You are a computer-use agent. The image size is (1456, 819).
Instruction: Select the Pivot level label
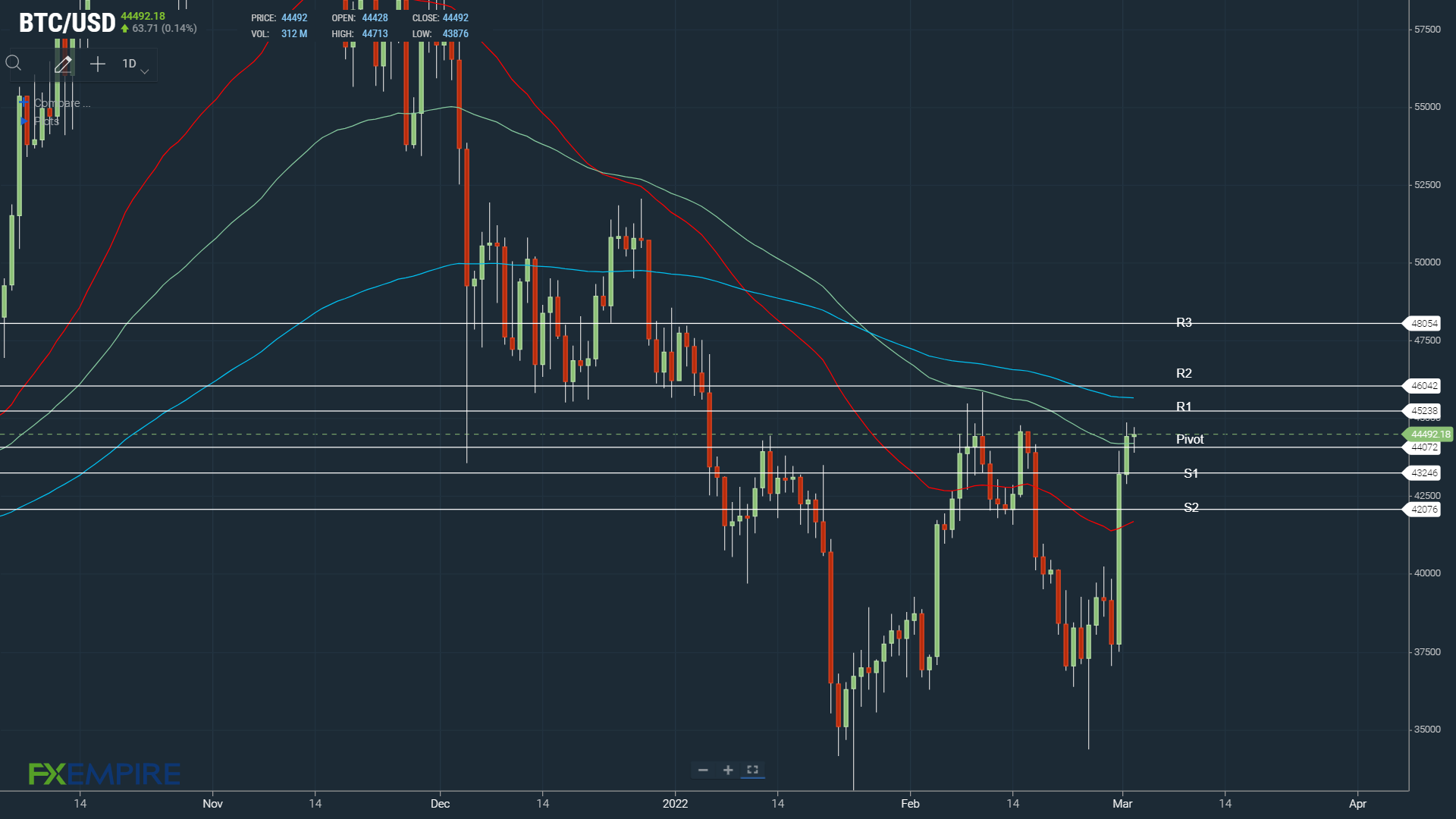pos(1190,440)
